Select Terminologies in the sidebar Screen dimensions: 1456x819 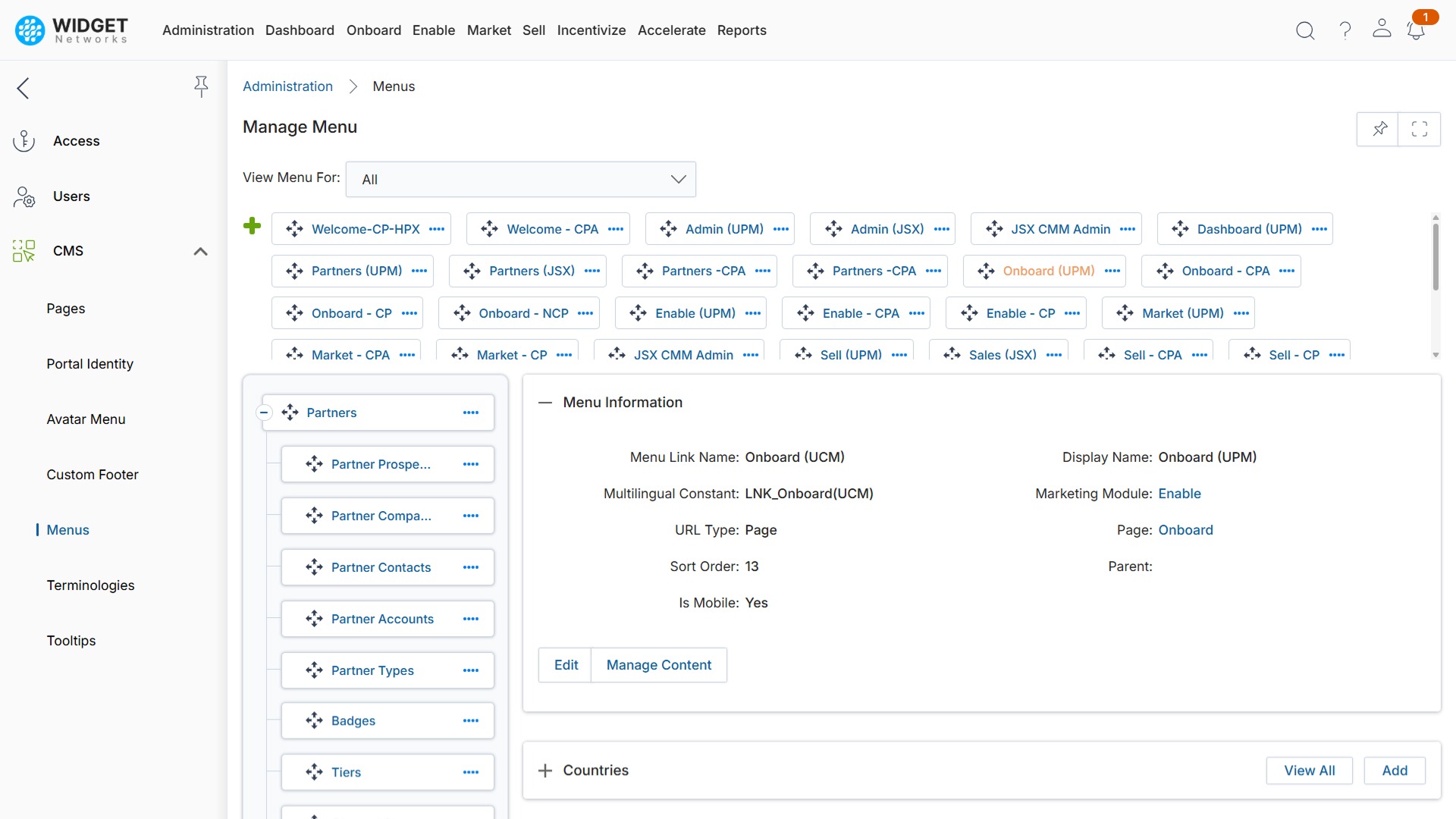[x=90, y=585]
